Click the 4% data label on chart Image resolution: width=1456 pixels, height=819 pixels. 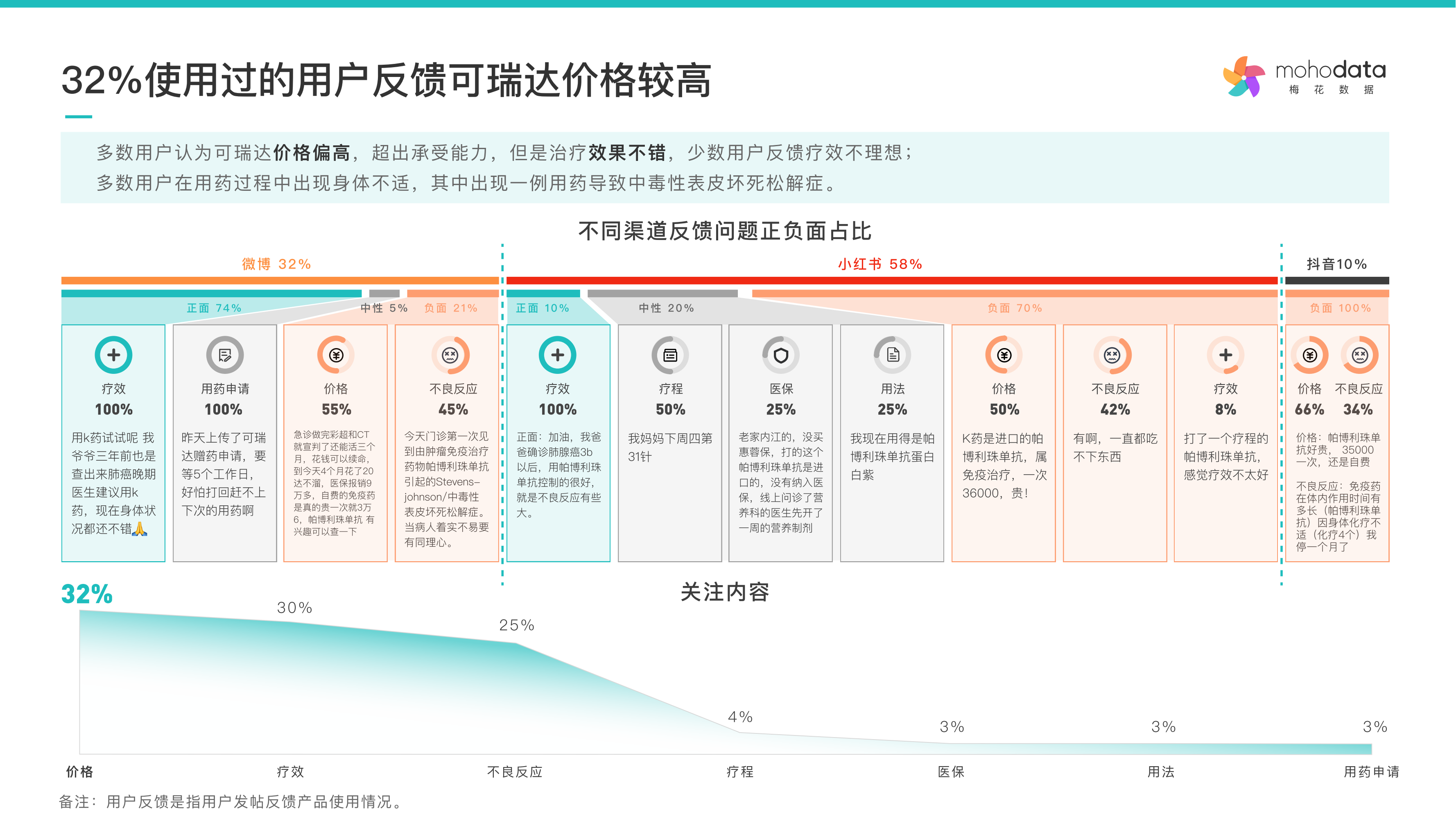pyautogui.click(x=740, y=717)
